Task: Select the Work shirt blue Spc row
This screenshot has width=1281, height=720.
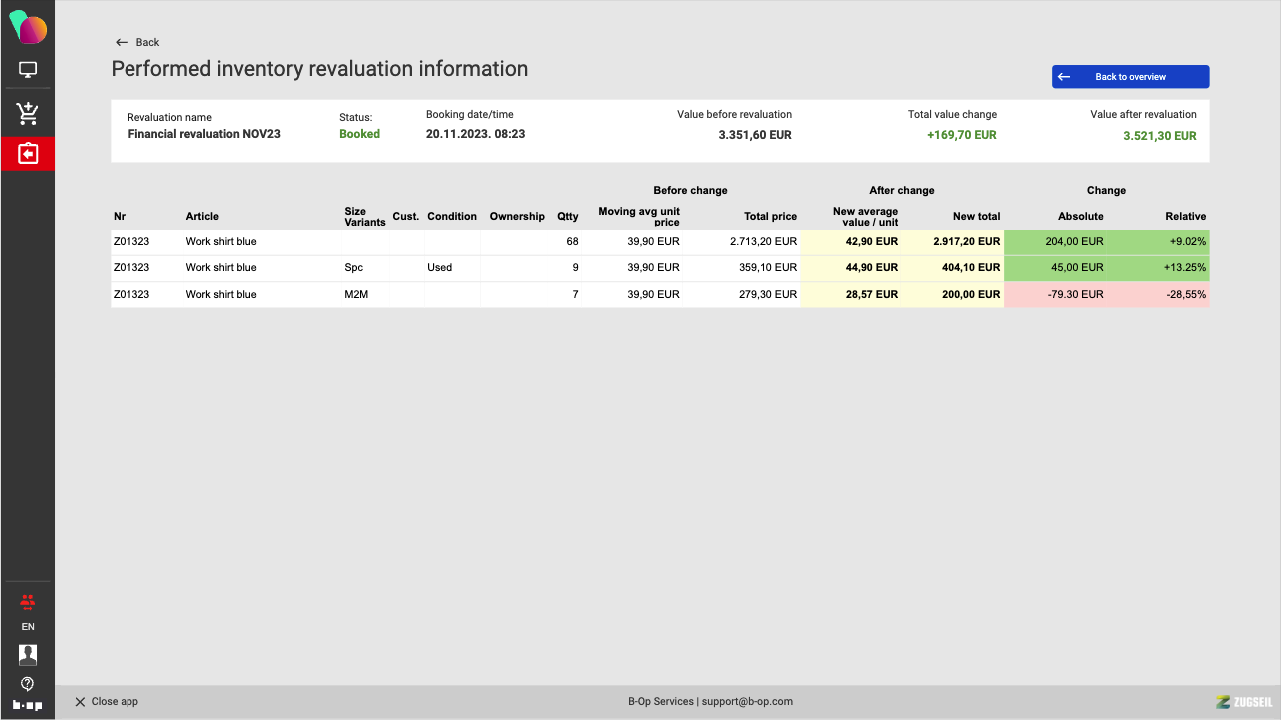Action: click(221, 268)
